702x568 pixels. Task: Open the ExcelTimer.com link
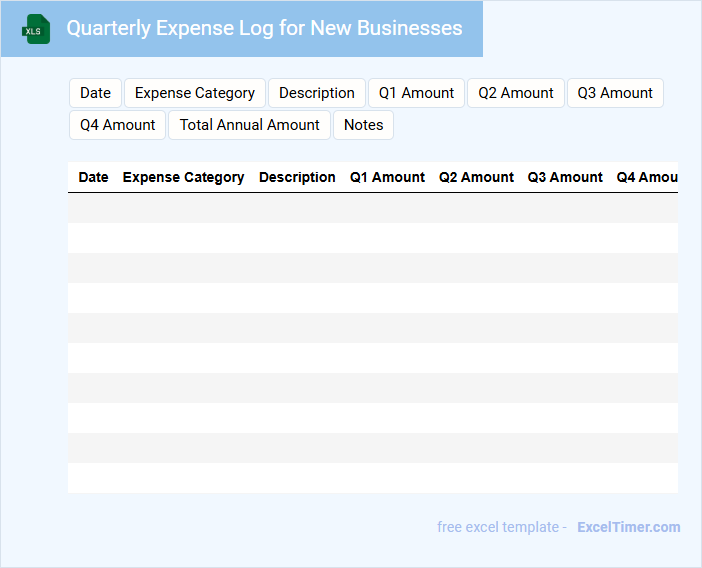coord(628,527)
